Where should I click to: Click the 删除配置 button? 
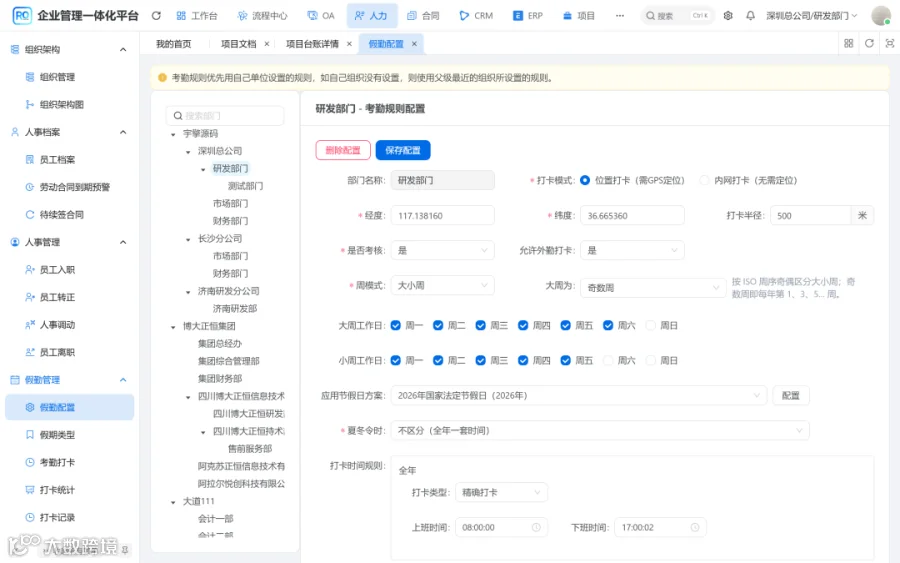343,150
